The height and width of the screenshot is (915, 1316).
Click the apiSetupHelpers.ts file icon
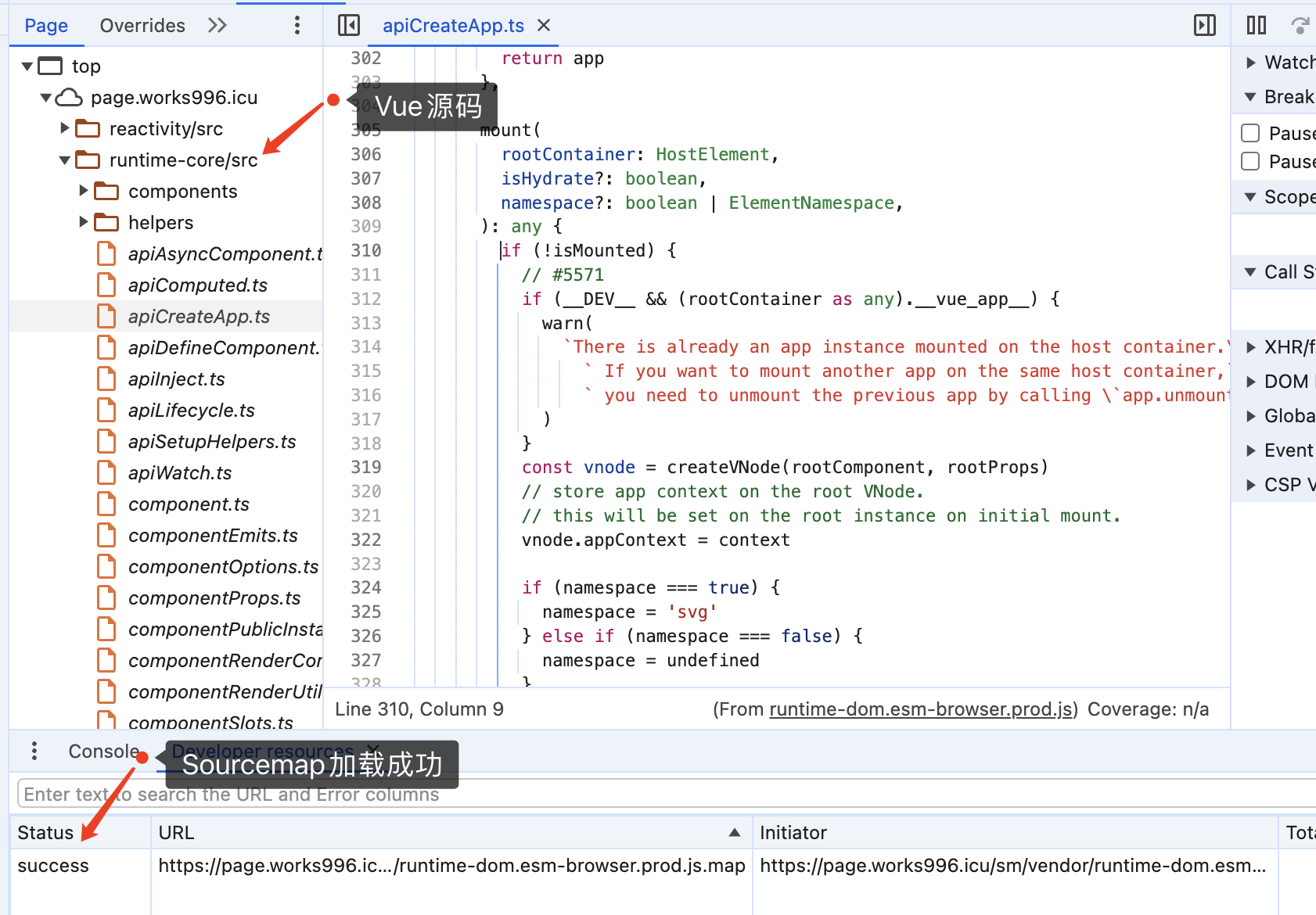tap(106, 441)
